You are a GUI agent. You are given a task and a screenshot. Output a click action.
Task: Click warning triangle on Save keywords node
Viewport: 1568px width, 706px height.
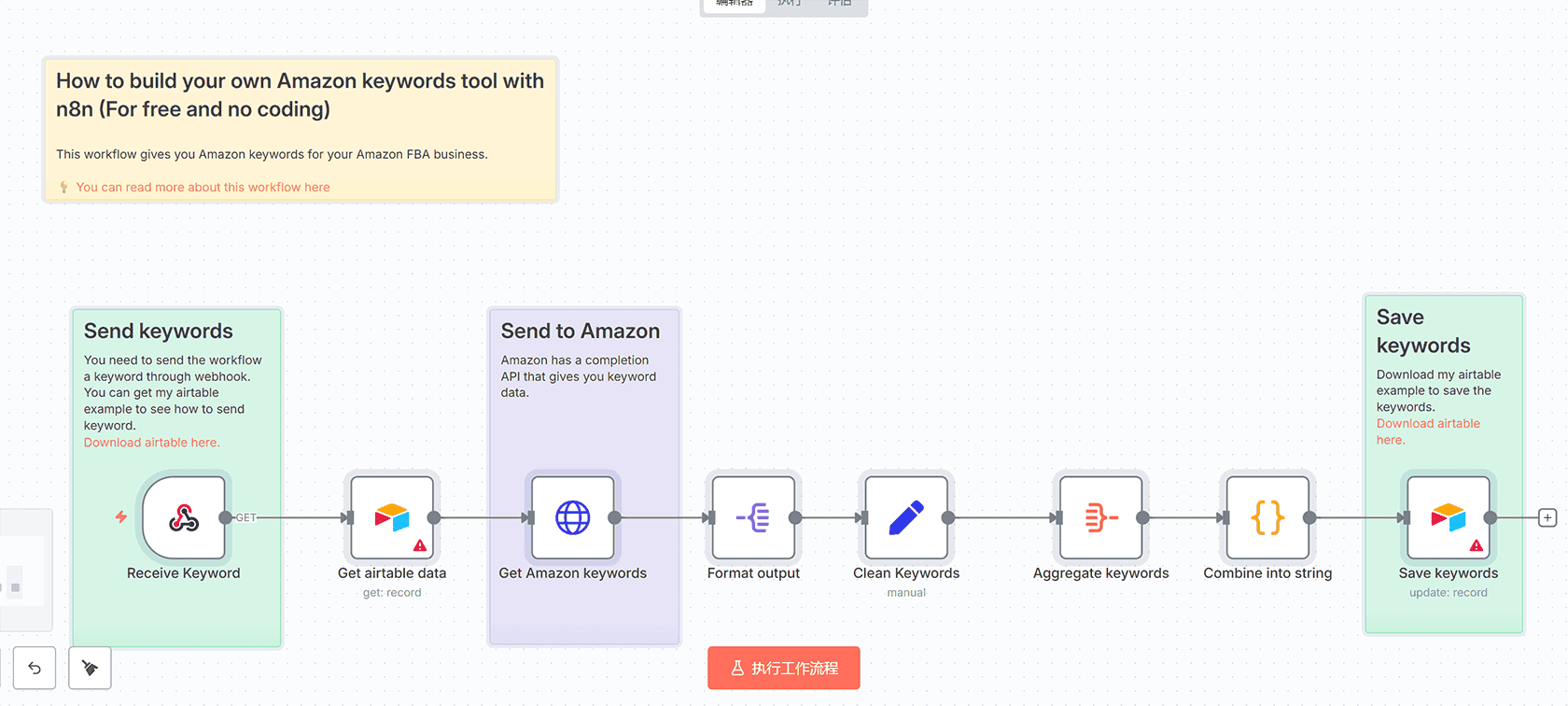(x=1477, y=545)
